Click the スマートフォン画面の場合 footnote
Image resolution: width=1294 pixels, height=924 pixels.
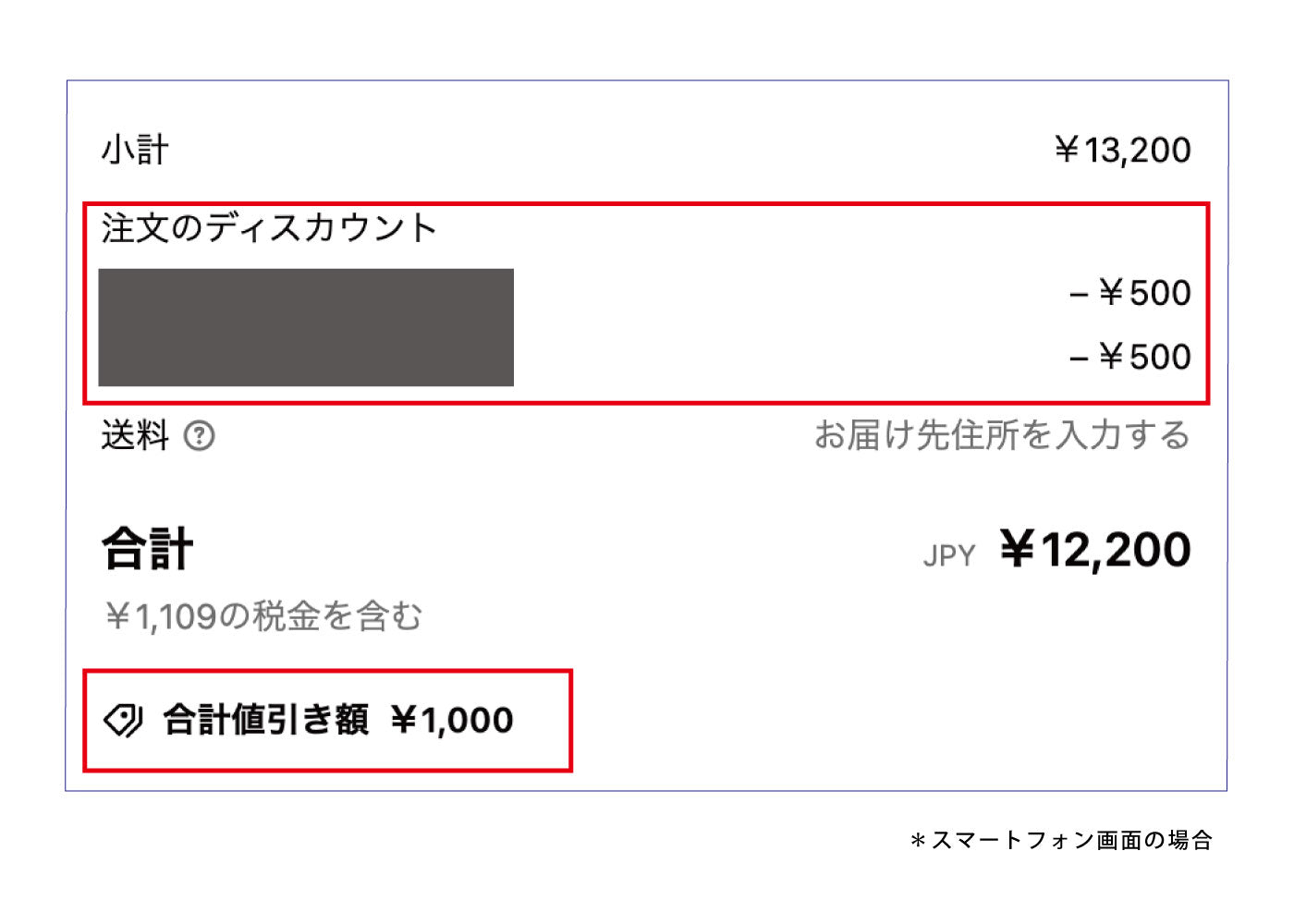click(1071, 840)
